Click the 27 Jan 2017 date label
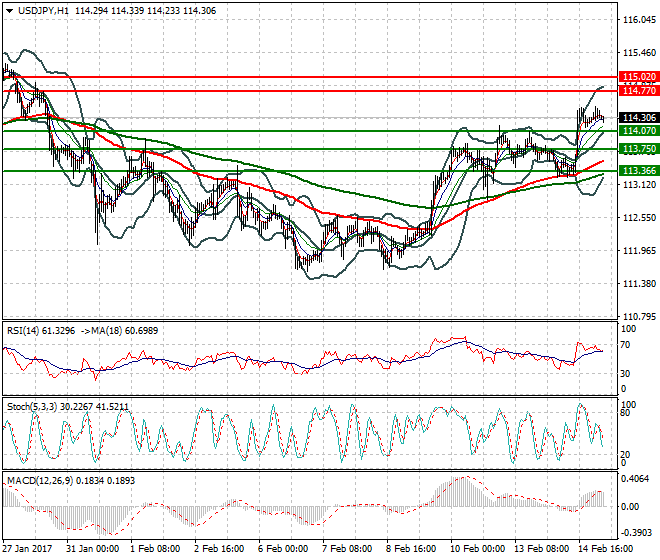Image resolution: width=660 pixels, height=560 pixels. tap(27, 549)
